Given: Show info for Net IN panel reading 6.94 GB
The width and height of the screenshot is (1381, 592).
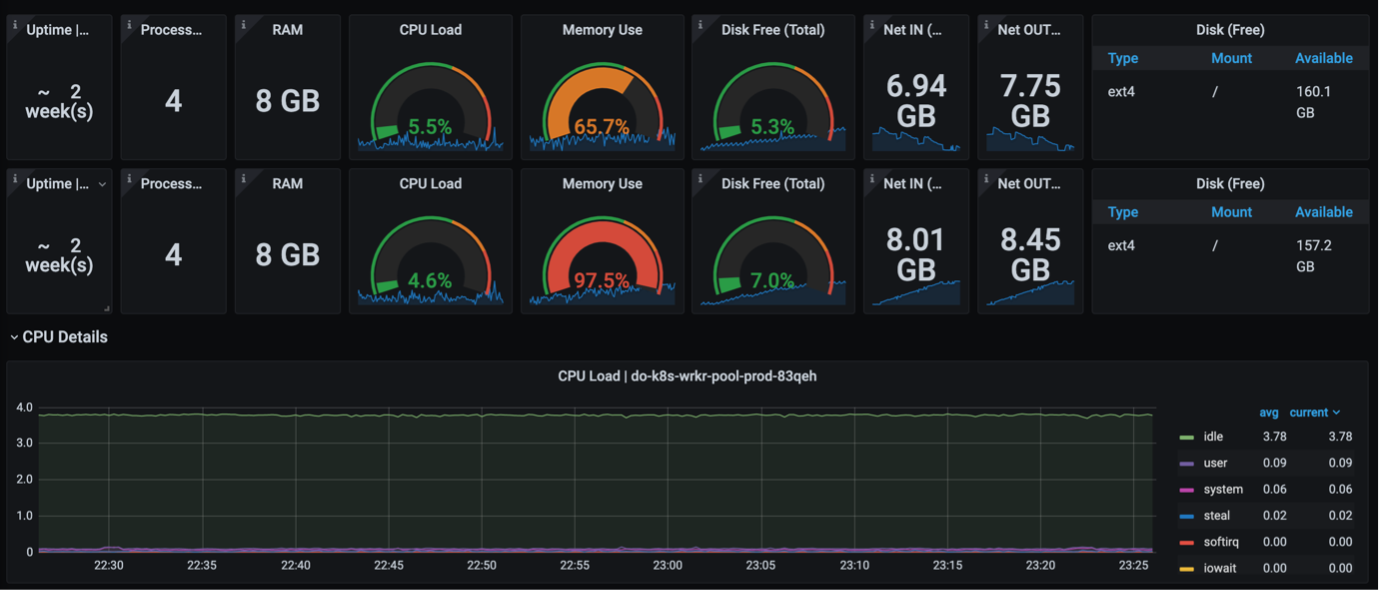Looking at the screenshot, I should point(872,24).
